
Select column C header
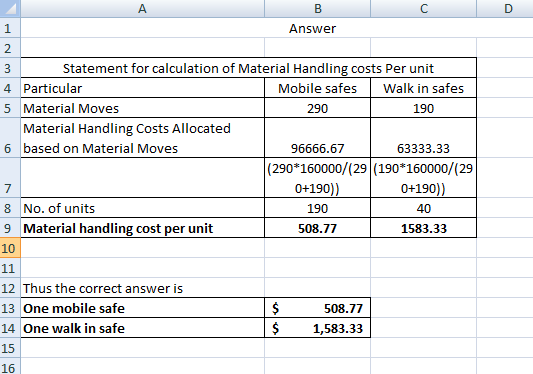coord(424,8)
